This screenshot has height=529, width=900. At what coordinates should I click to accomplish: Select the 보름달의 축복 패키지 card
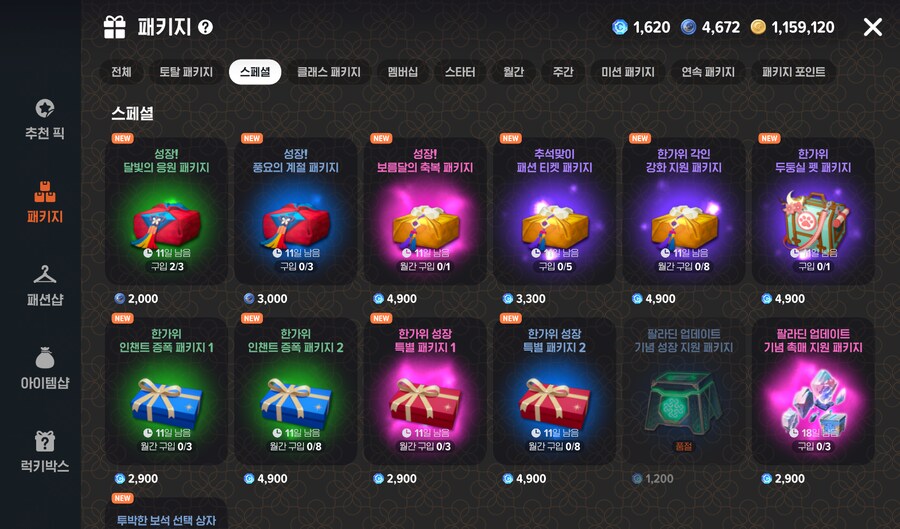click(425, 211)
